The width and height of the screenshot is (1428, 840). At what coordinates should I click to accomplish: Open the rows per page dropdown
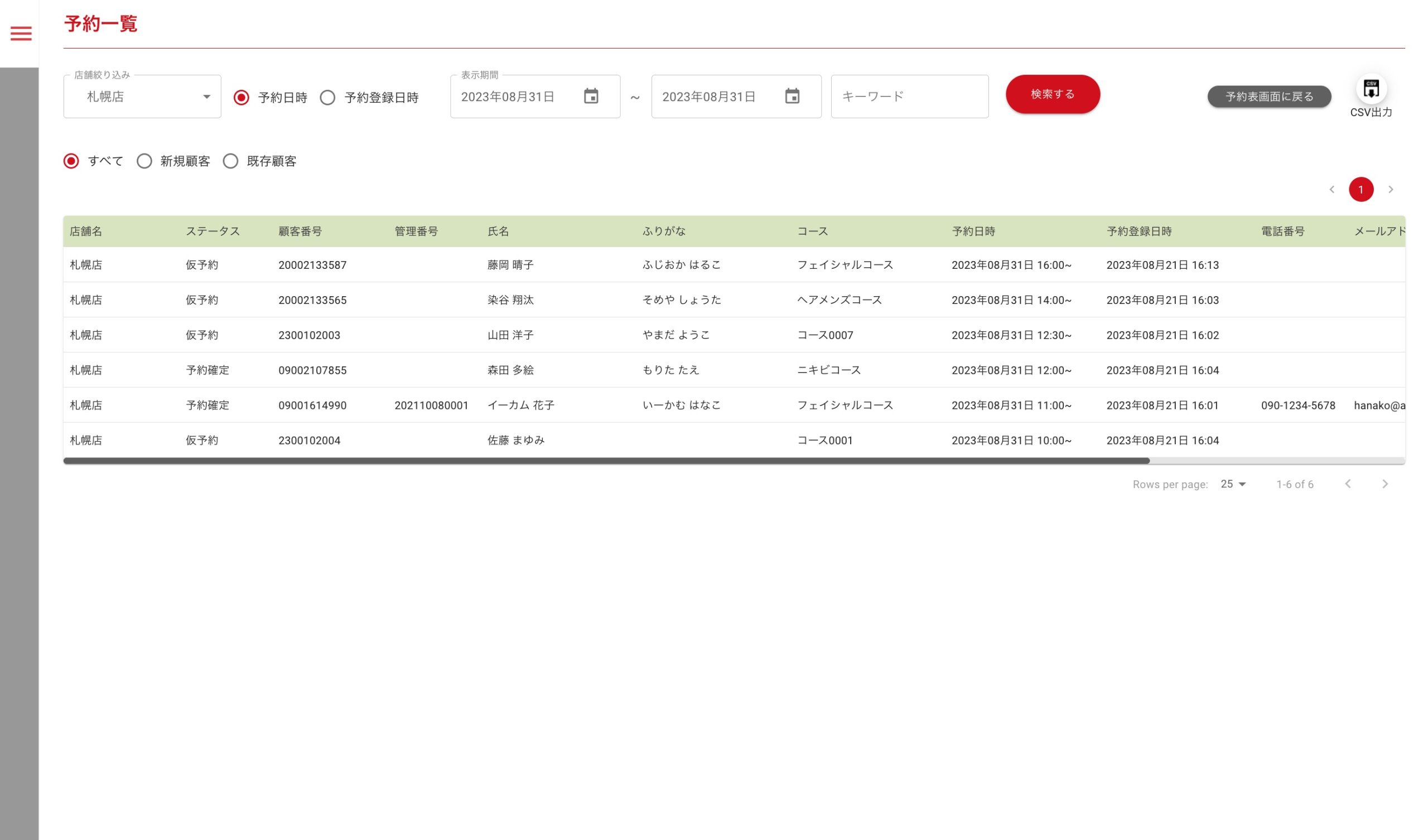1233,484
